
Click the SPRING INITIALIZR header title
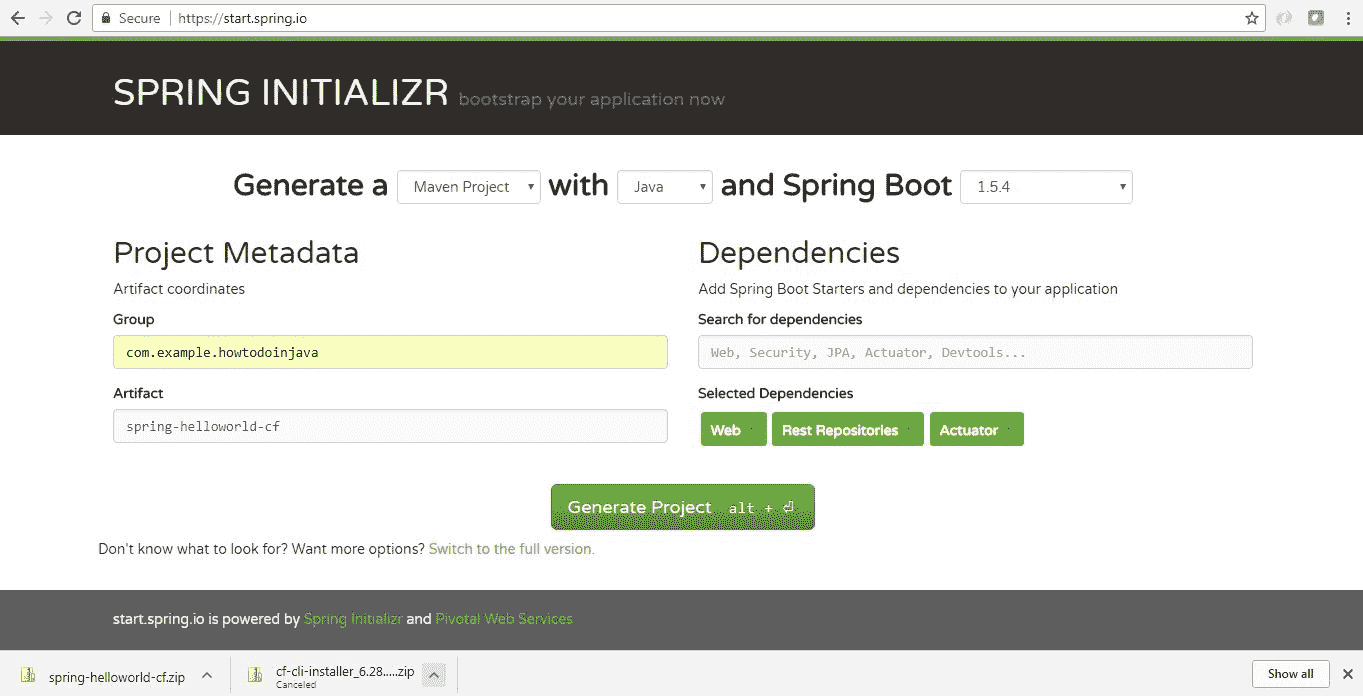click(281, 92)
